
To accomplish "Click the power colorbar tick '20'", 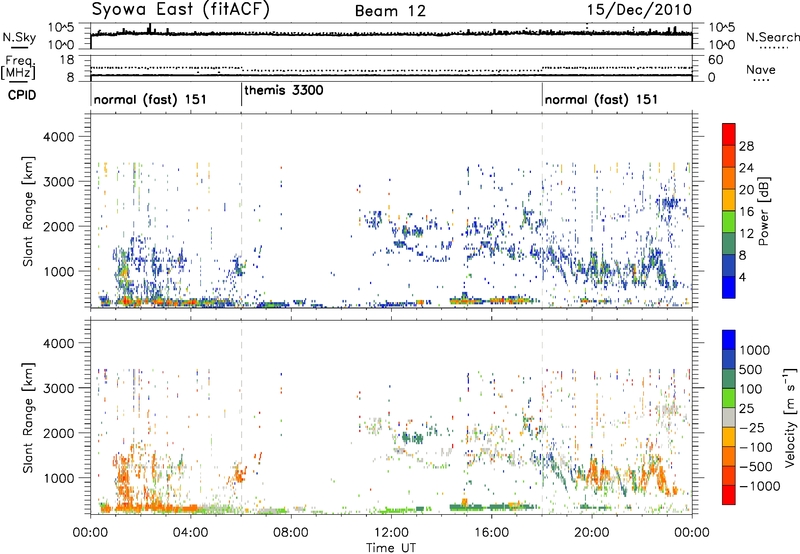I will pos(746,190).
